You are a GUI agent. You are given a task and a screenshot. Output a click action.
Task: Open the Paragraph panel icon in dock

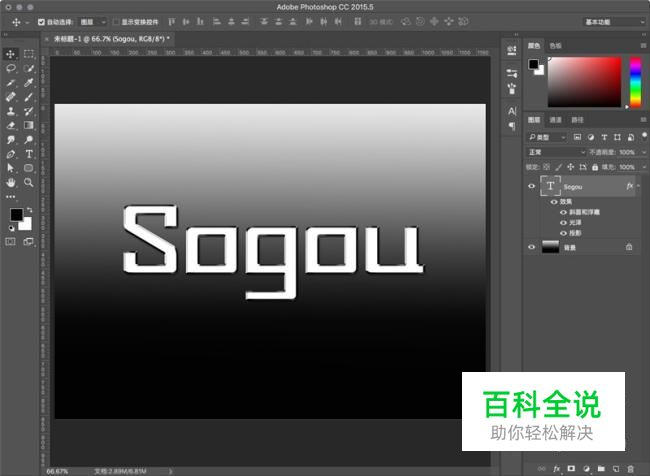point(512,126)
